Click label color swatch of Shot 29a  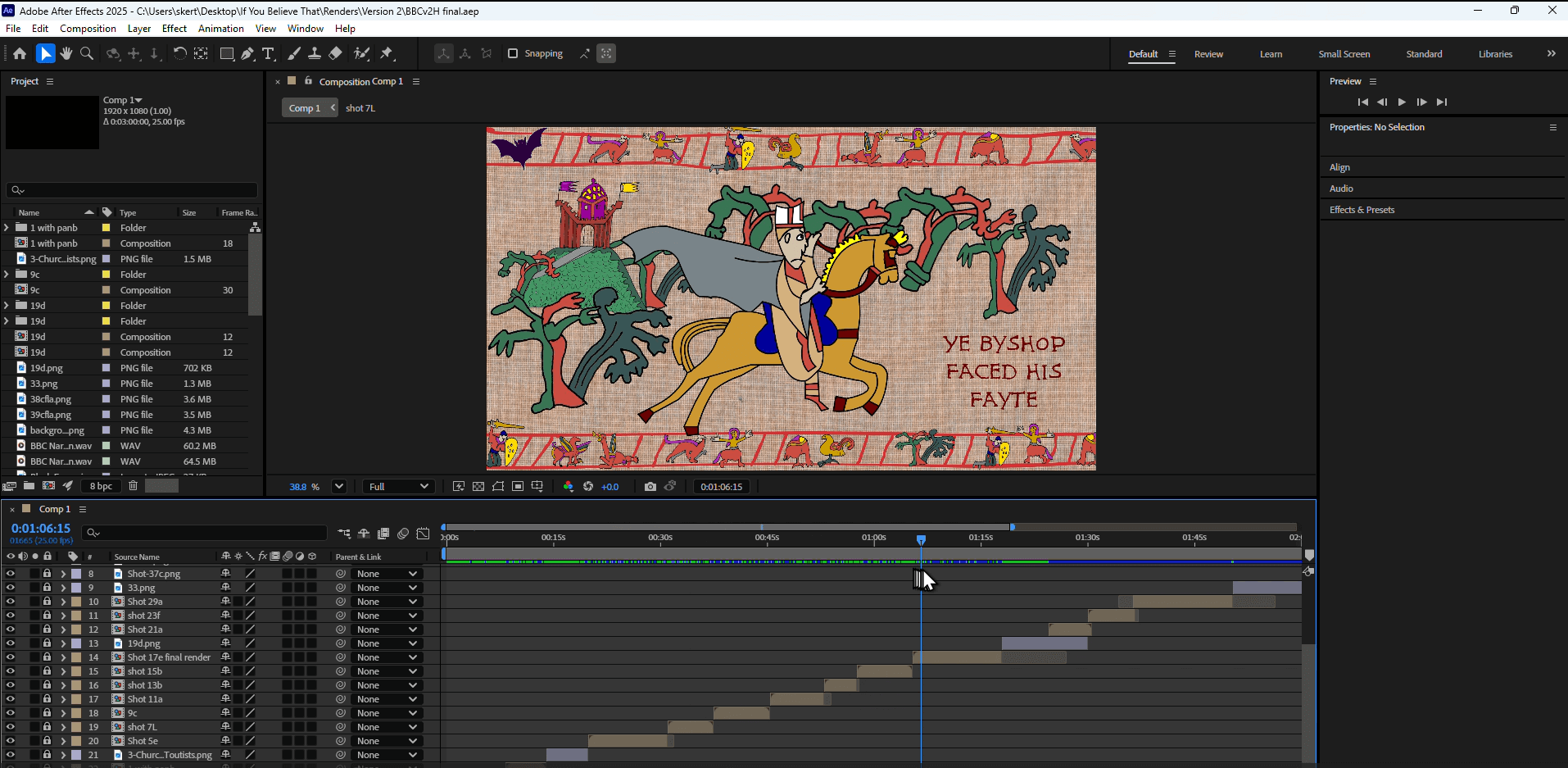point(76,602)
